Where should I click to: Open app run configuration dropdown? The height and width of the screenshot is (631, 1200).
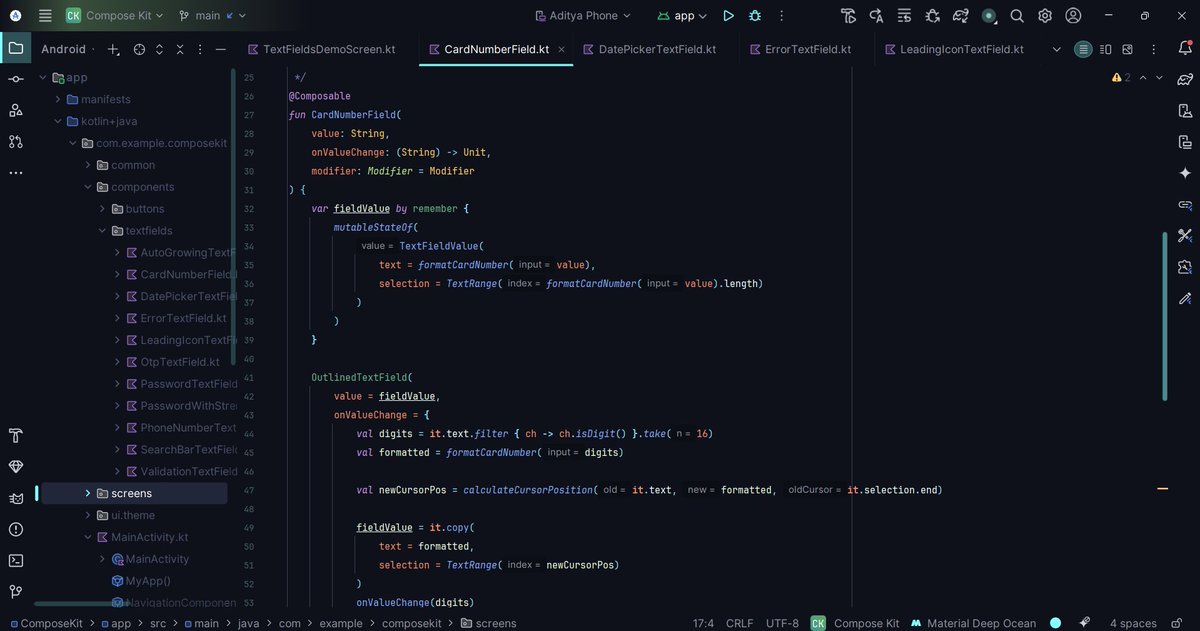(683, 16)
